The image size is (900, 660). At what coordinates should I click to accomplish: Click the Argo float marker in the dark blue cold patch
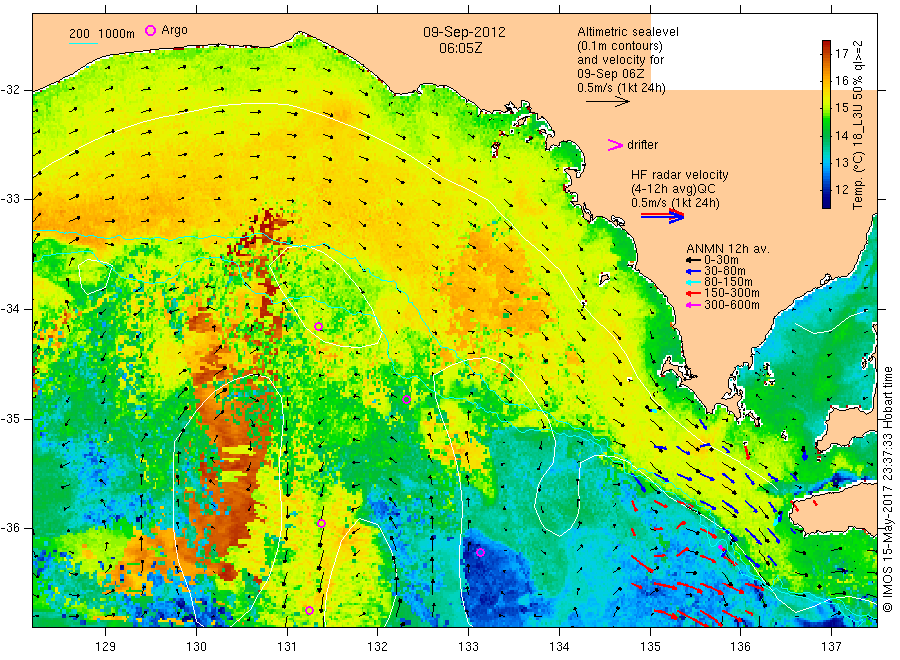pyautogui.click(x=481, y=553)
